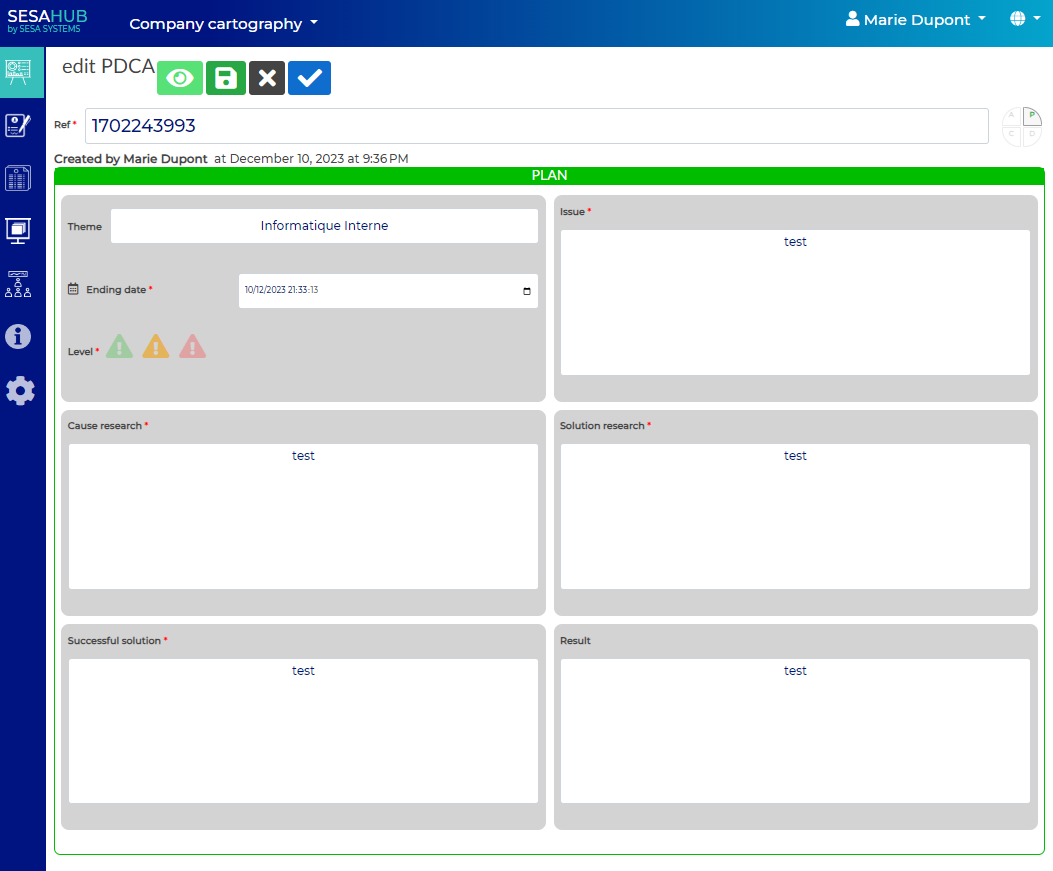Image resolution: width=1053 pixels, height=871 pixels.
Task: Expand the Company cartography dropdown
Action: click(223, 23)
